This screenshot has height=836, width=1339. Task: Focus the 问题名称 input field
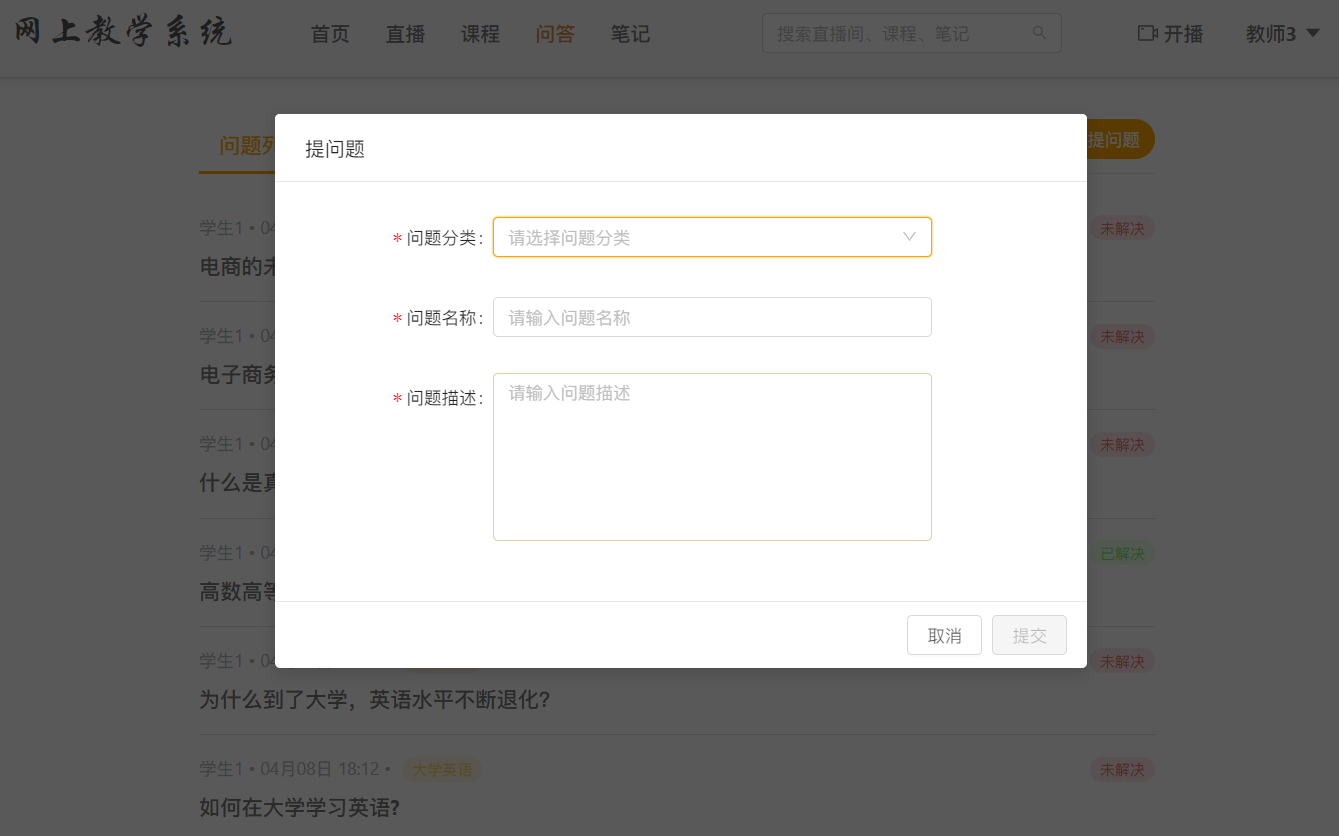(712, 317)
